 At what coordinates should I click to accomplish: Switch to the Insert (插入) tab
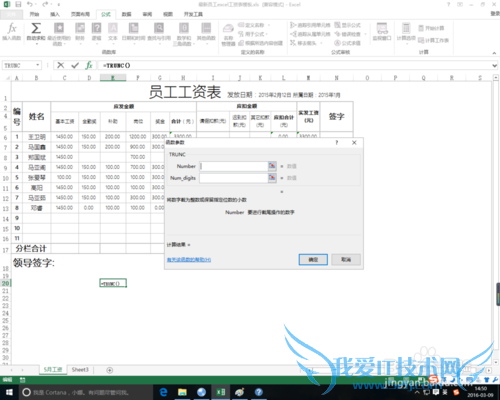pos(55,14)
